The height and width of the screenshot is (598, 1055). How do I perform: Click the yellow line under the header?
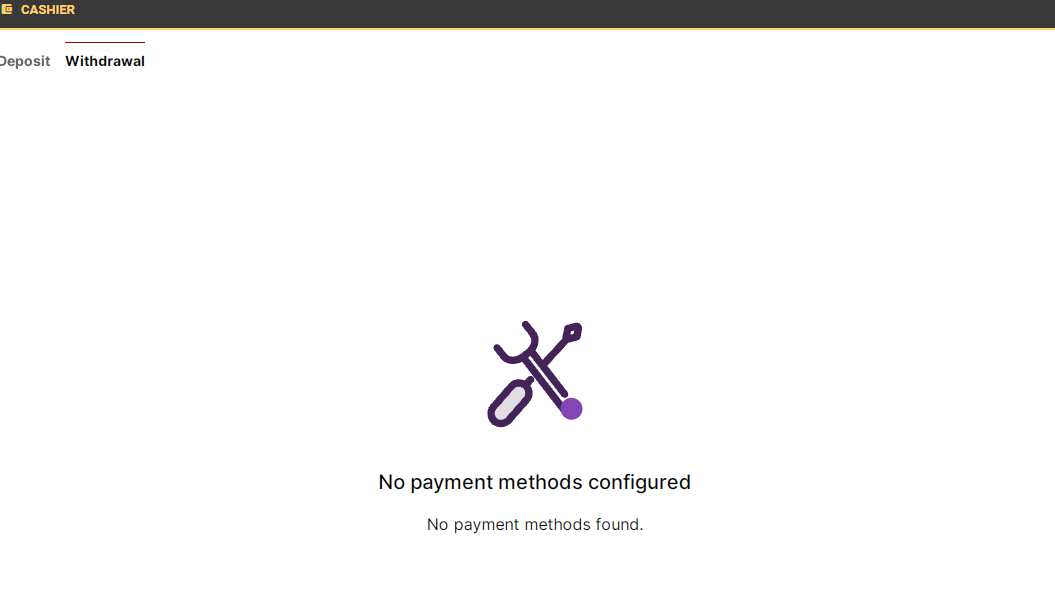pos(528,29)
